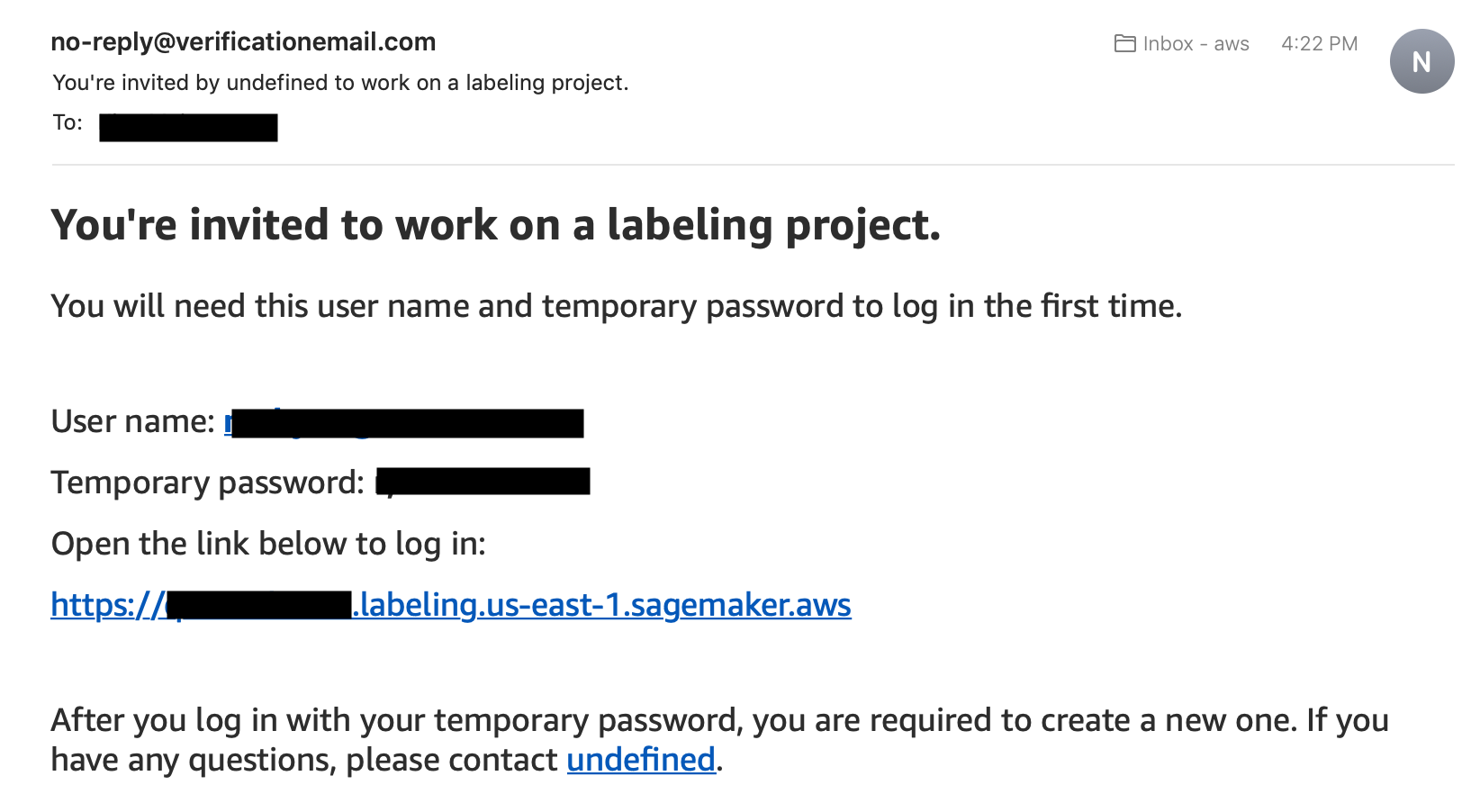Click the undefined contact link

(641, 760)
